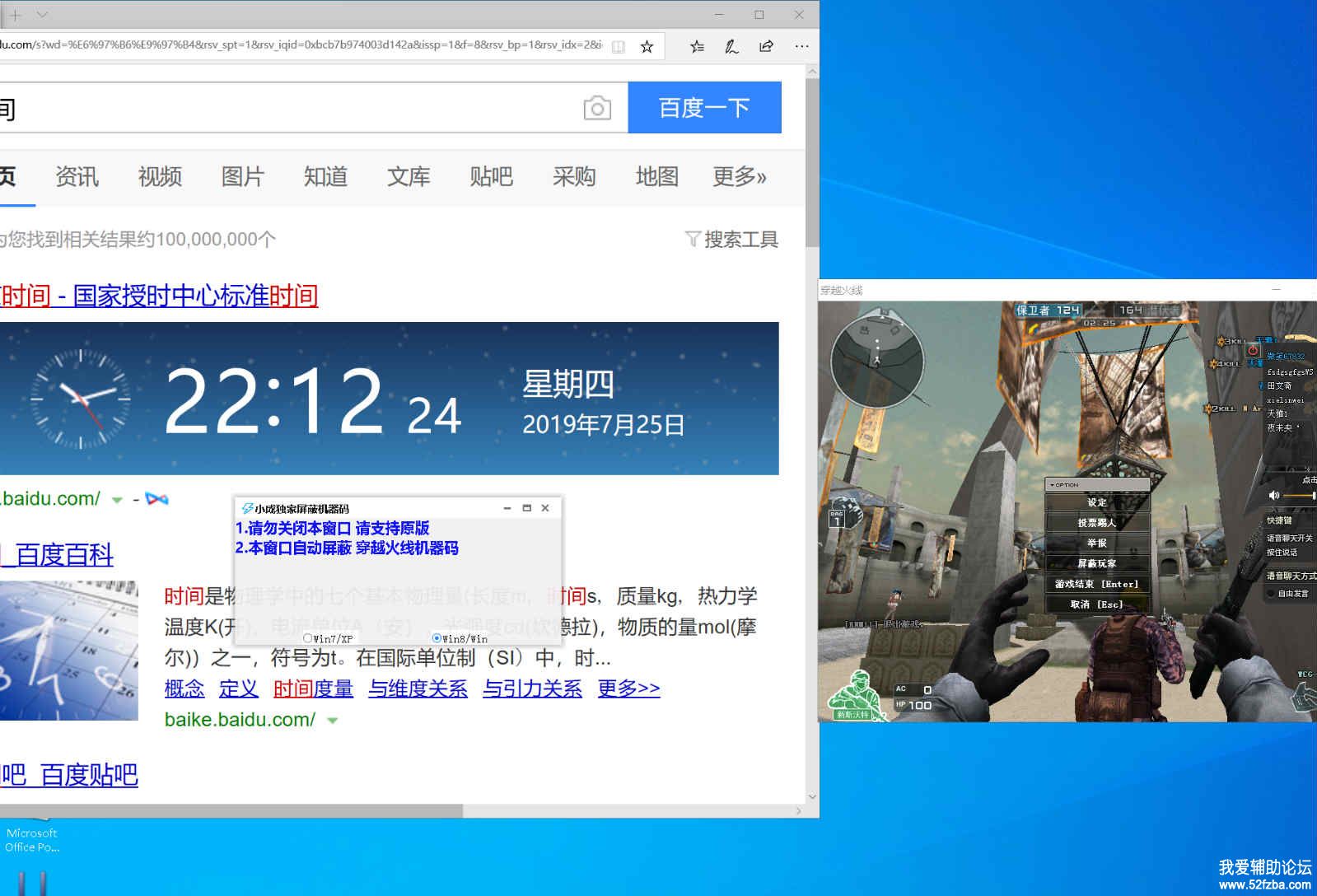Switch to 贴吧 tab

[491, 176]
